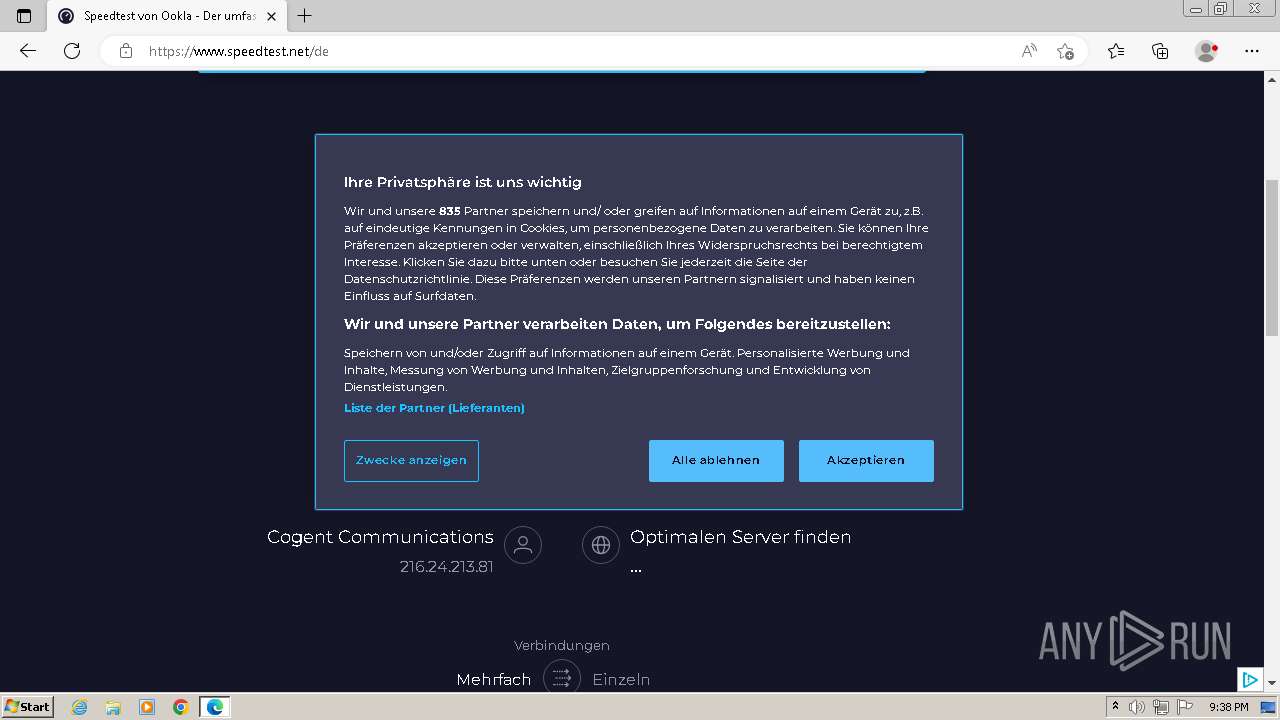
Task: Click Alle ablehnen button
Action: pos(716,460)
